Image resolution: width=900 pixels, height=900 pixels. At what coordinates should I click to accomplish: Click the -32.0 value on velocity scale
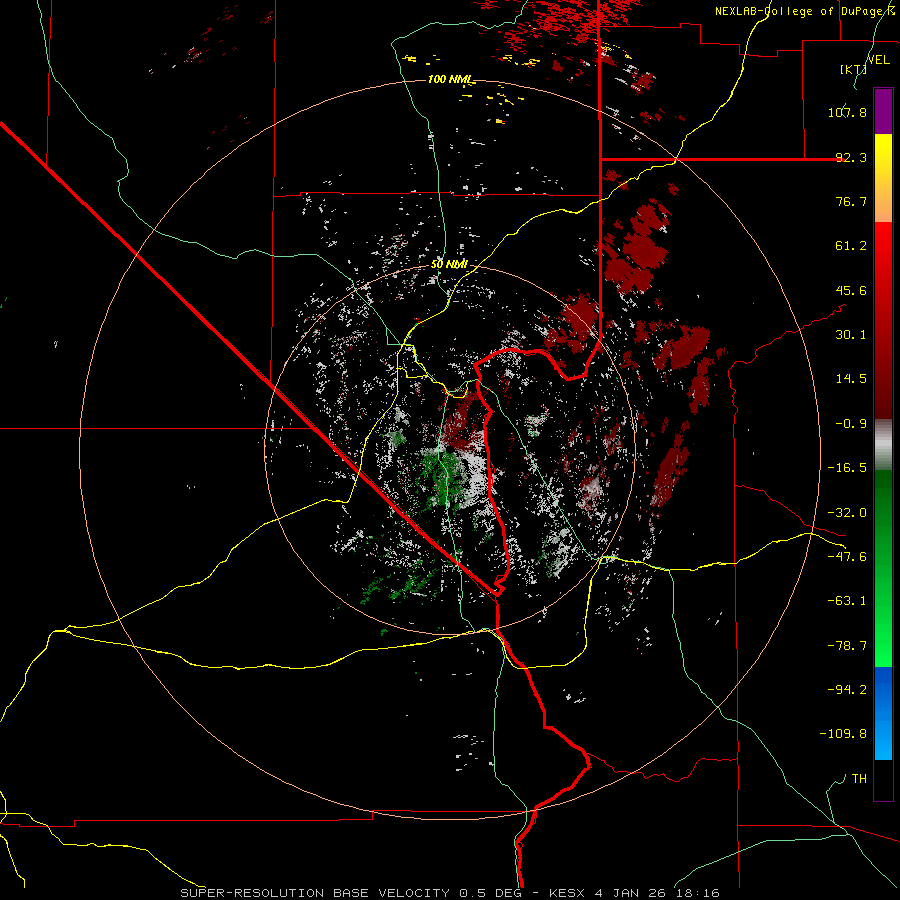847,513
